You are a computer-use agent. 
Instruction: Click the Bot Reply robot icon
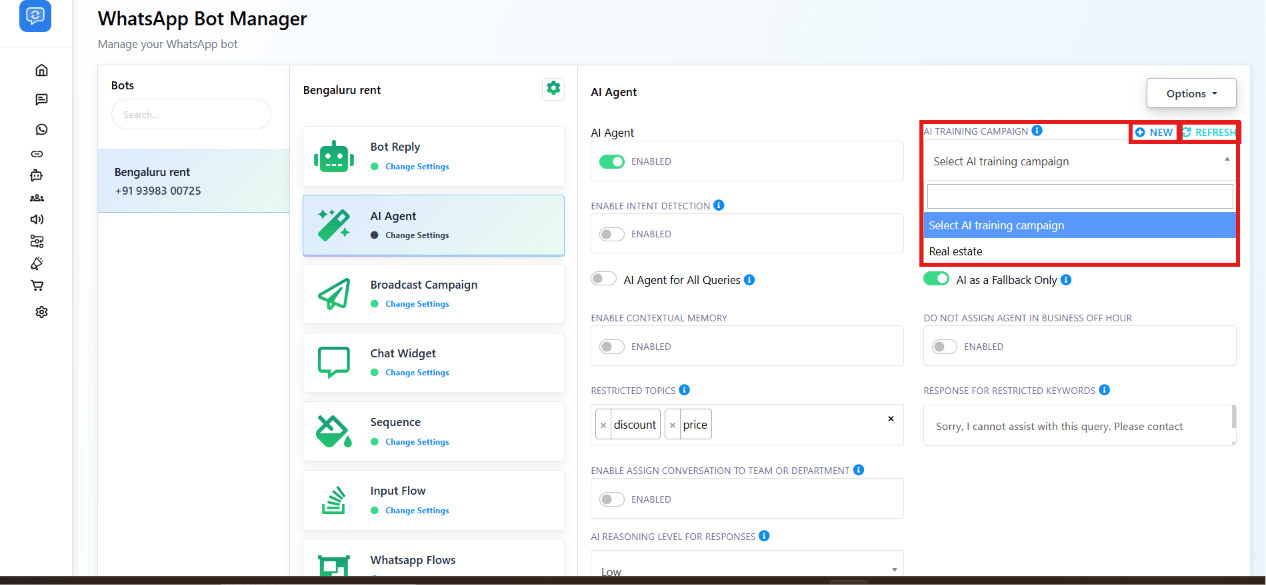point(334,156)
